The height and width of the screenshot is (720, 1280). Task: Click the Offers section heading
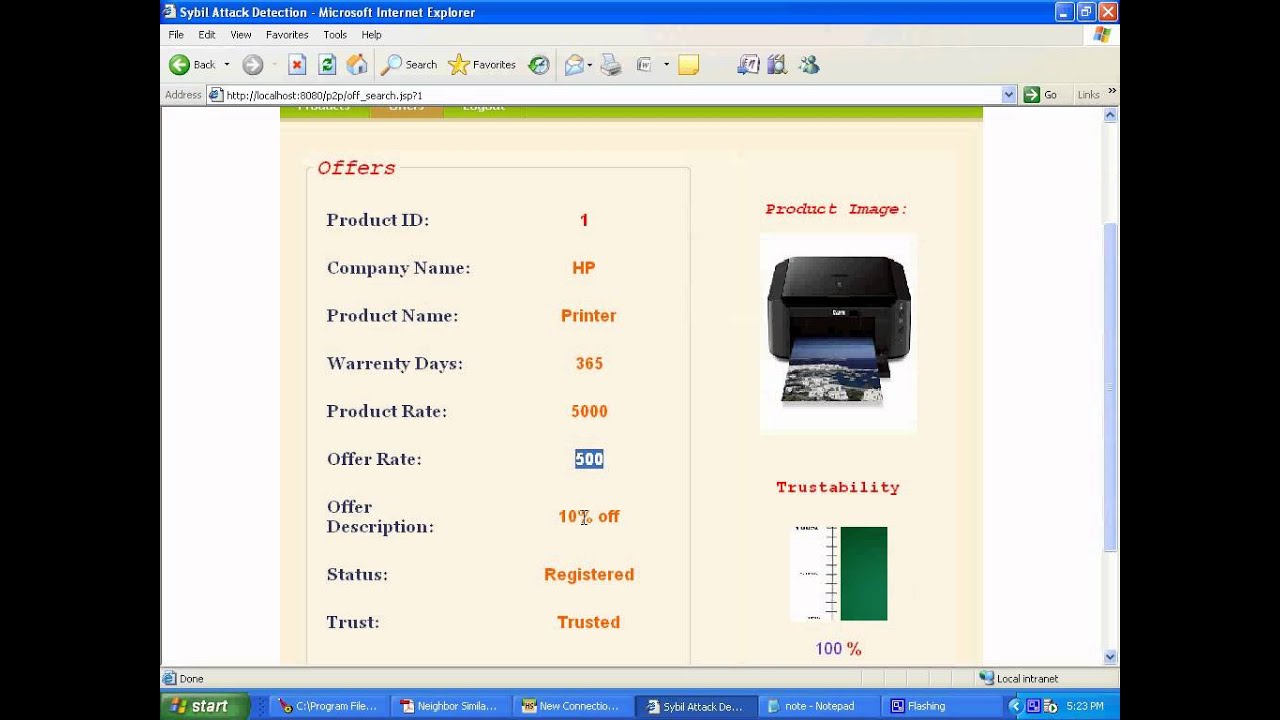(x=356, y=168)
